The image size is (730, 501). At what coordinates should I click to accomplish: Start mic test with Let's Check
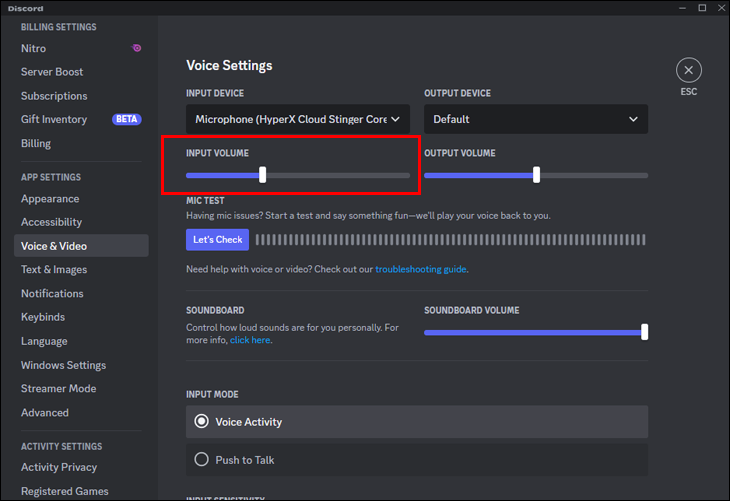point(217,240)
